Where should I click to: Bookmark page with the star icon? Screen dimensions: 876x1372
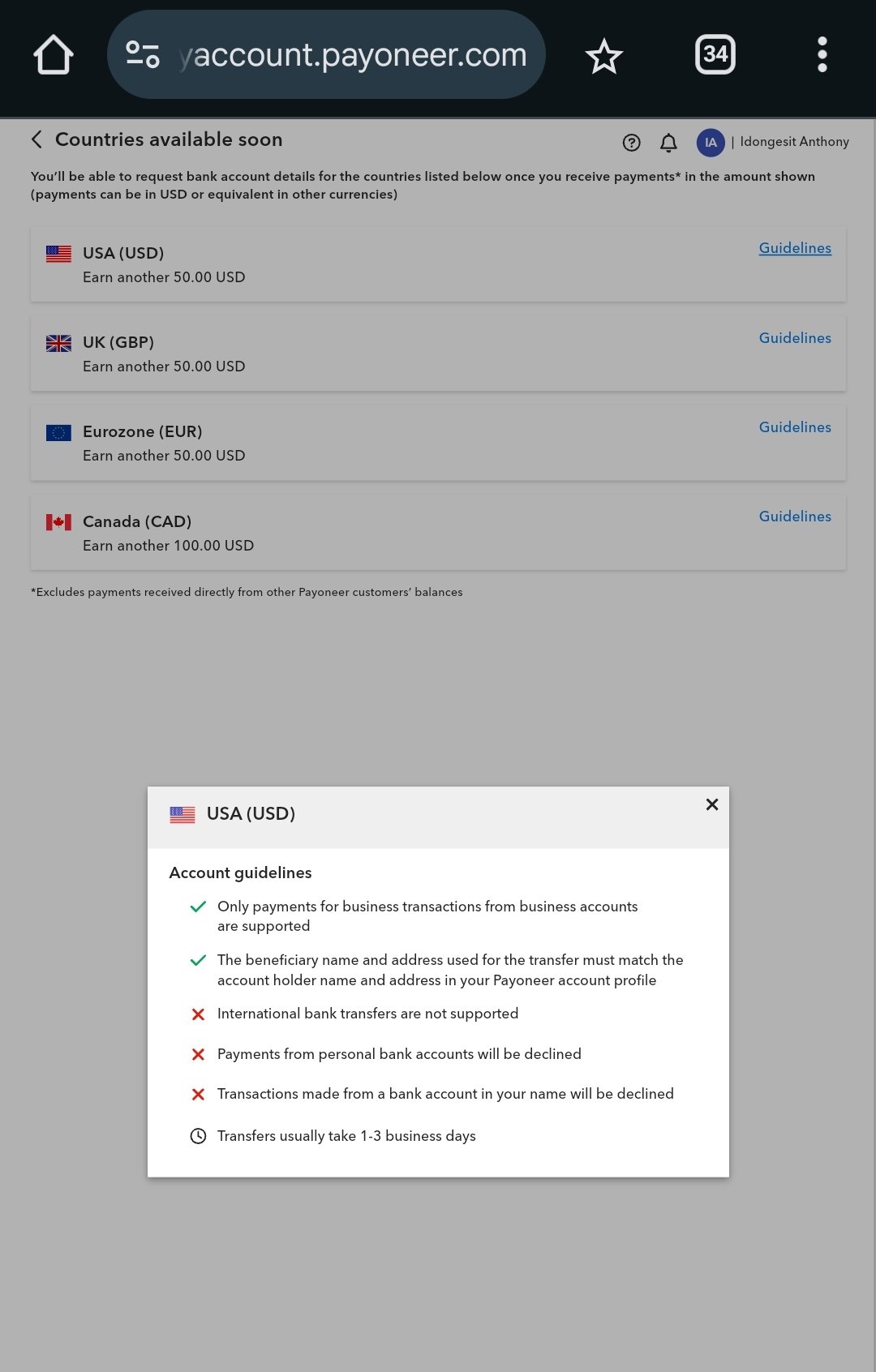coord(604,56)
